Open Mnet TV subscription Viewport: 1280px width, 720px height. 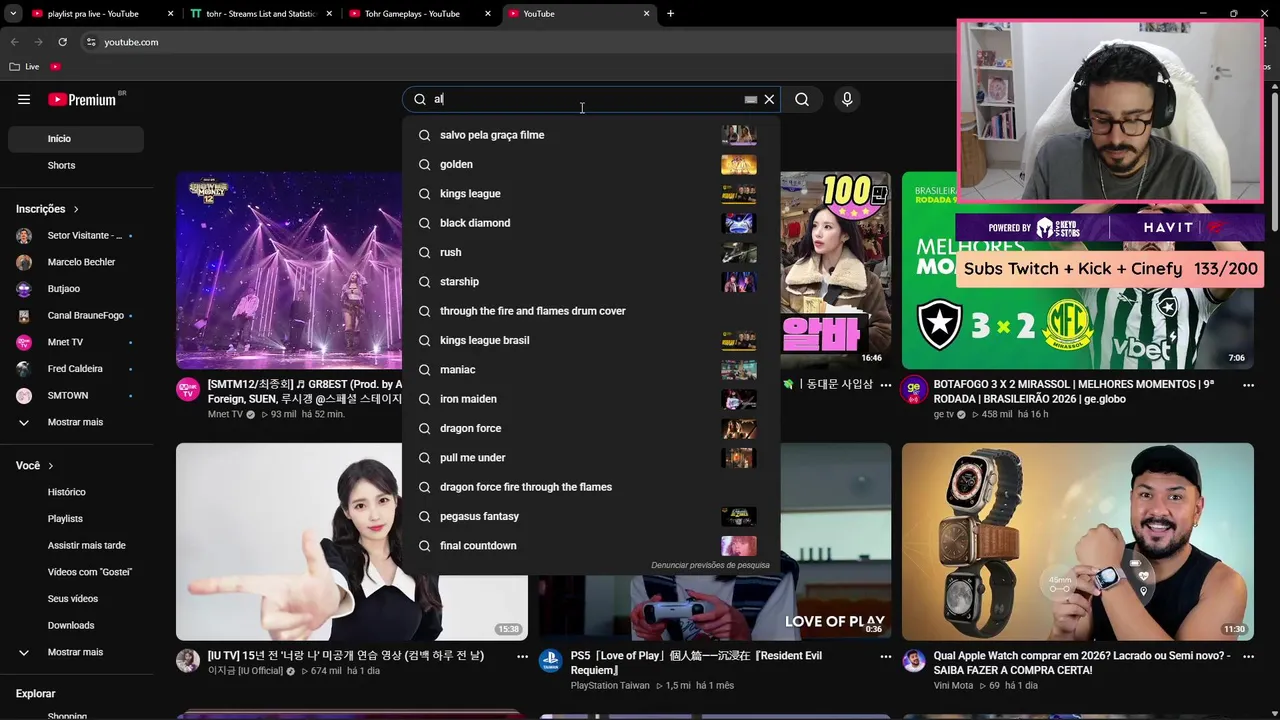[x=76, y=342]
